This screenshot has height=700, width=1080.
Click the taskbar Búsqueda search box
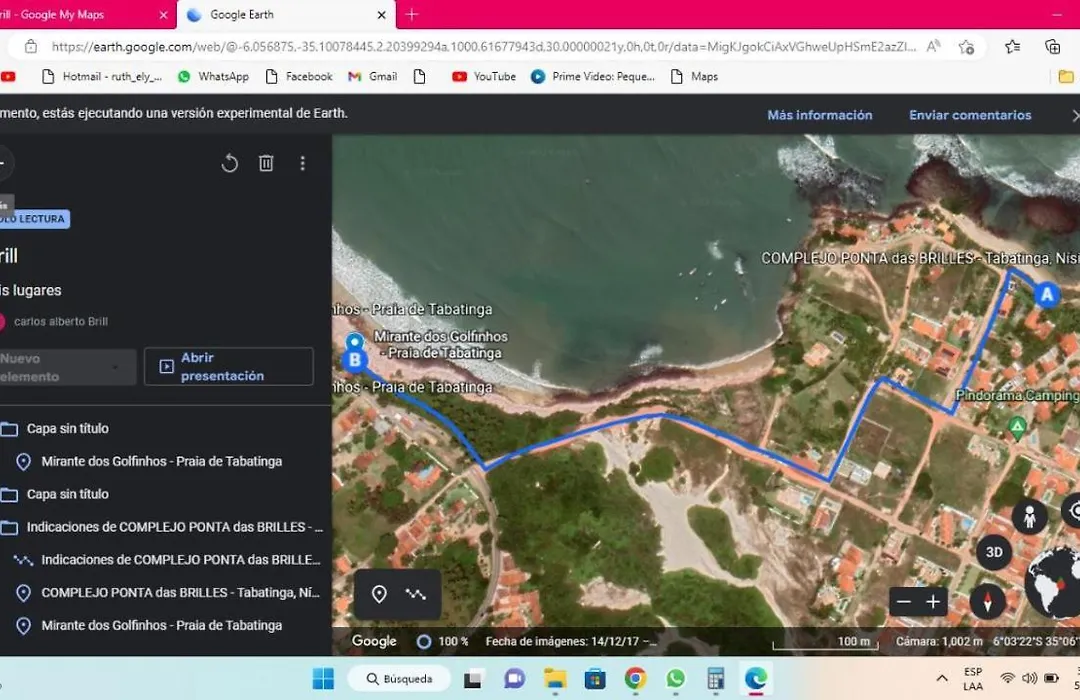[x=399, y=679]
